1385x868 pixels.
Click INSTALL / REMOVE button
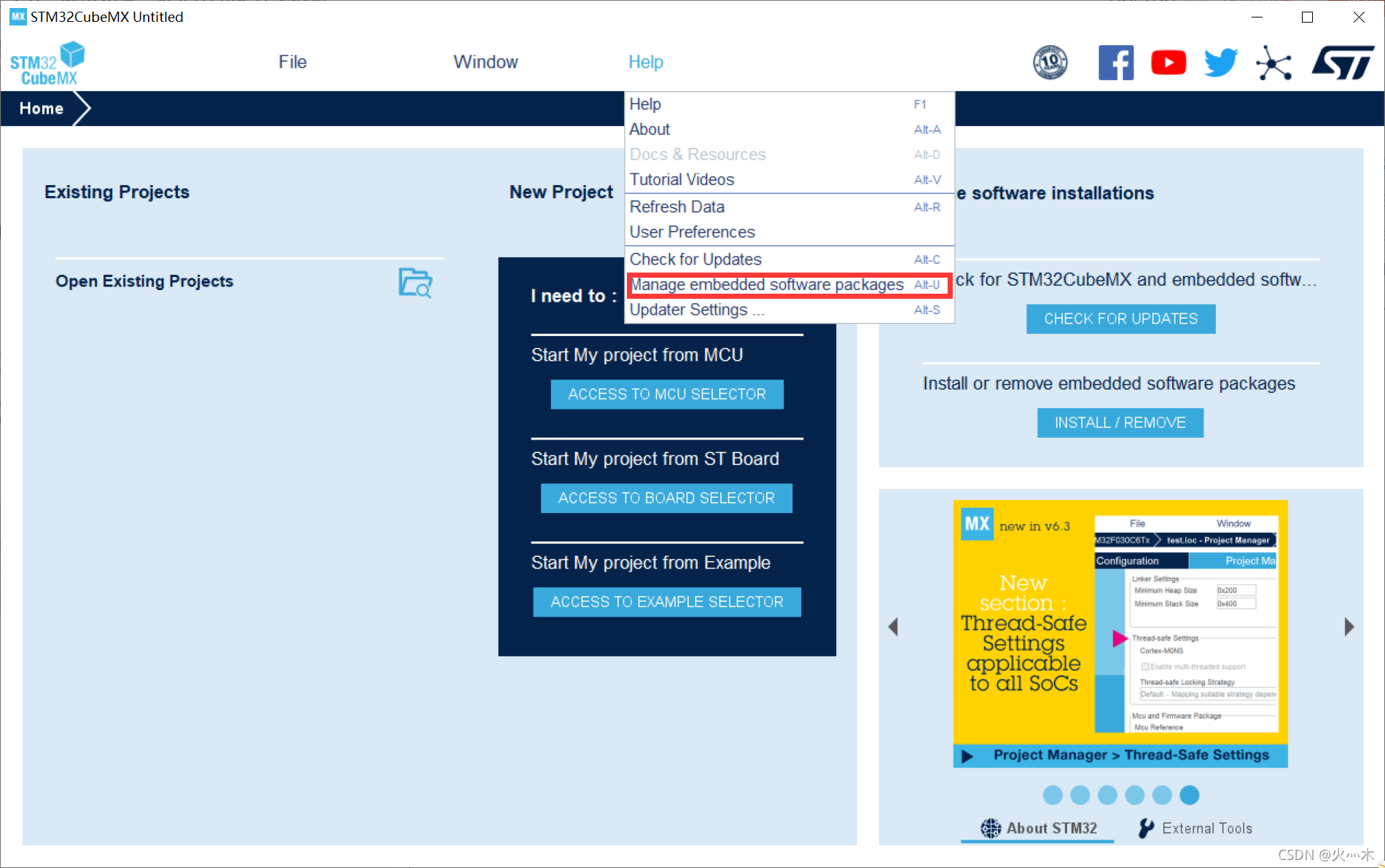1120,423
